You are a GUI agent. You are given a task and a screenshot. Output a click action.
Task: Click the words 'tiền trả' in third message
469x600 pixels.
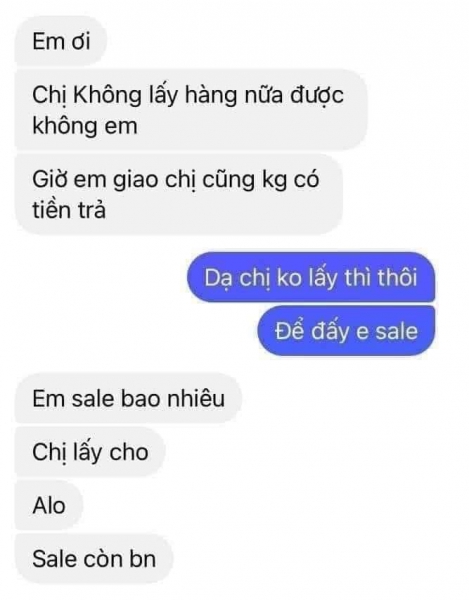tap(69, 210)
